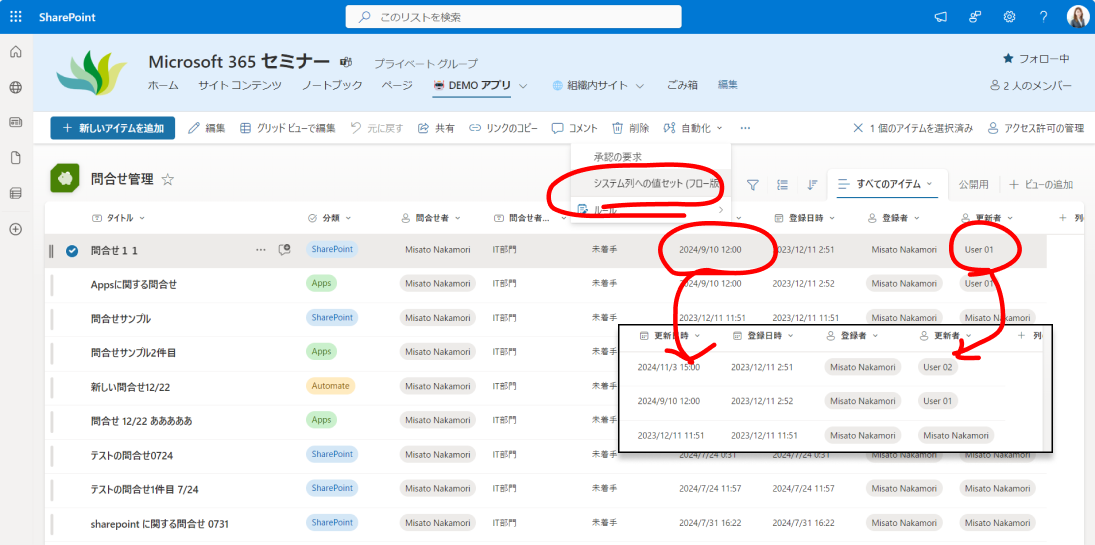Click 2 人のメンバー
The width and height of the screenshot is (1095, 545).
1031,85
